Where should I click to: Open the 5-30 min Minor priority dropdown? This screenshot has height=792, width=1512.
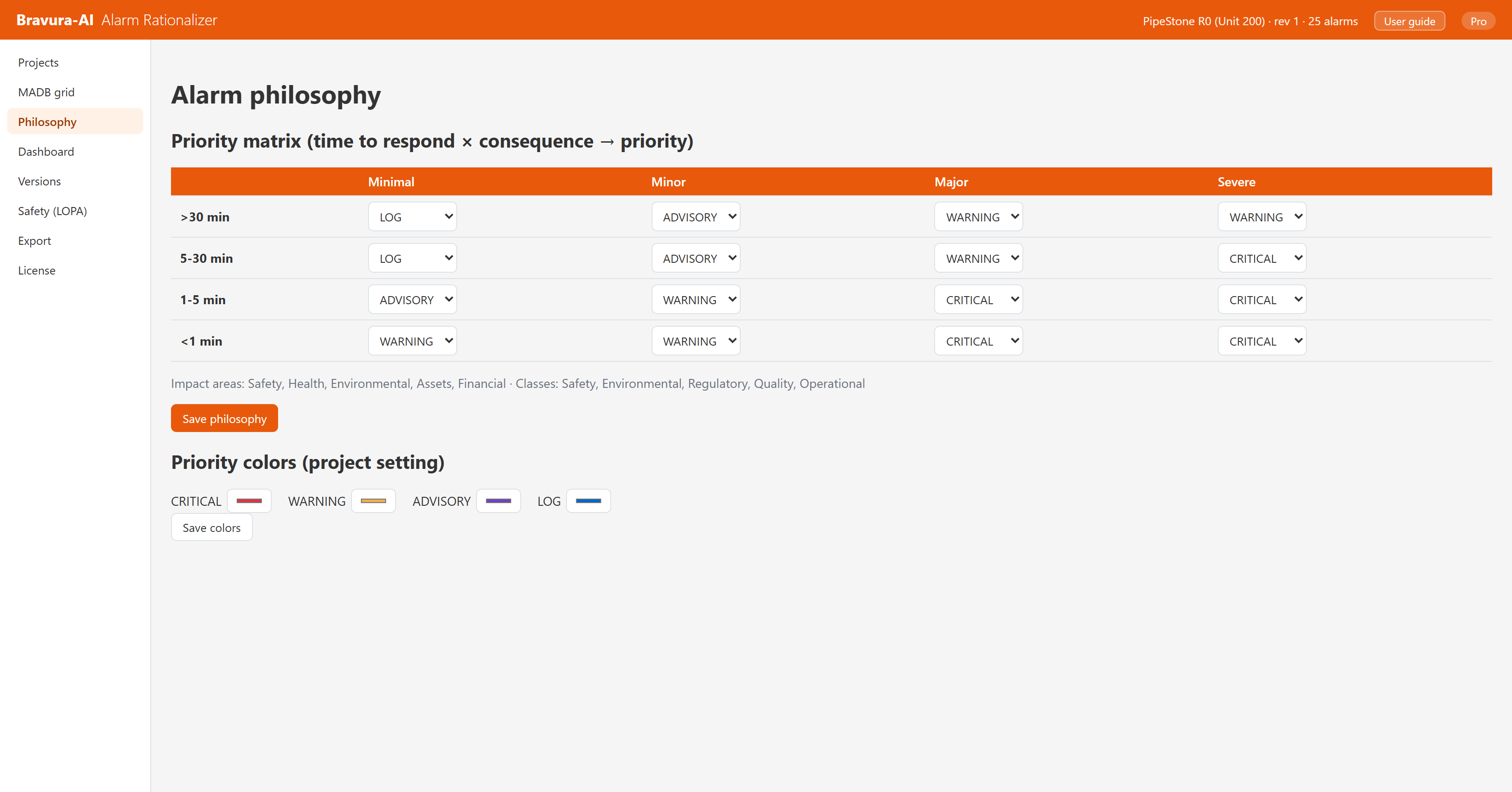pyautogui.click(x=696, y=258)
